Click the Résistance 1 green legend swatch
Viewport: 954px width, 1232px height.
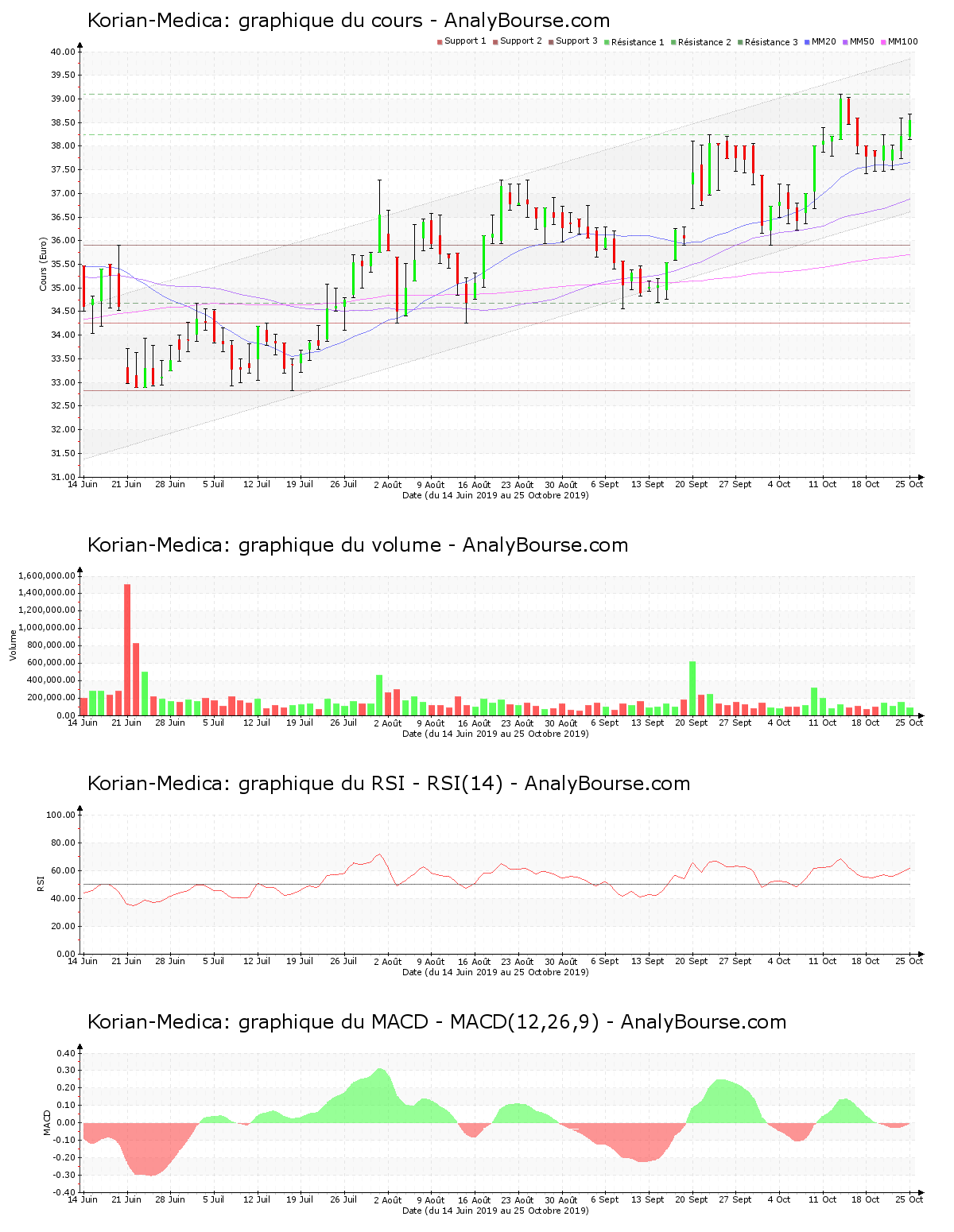(607, 42)
